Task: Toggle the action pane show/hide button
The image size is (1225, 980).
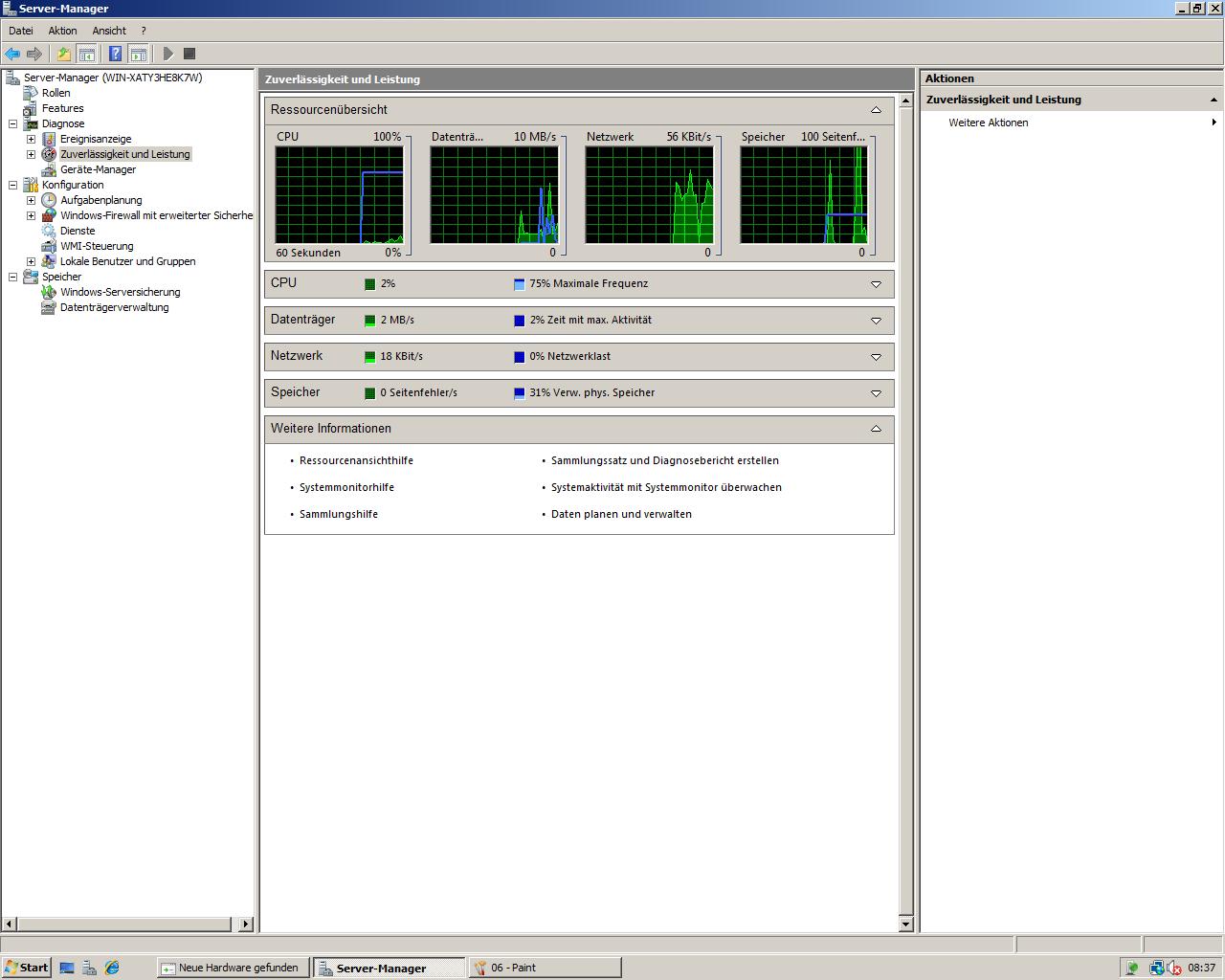Action: pos(139,54)
